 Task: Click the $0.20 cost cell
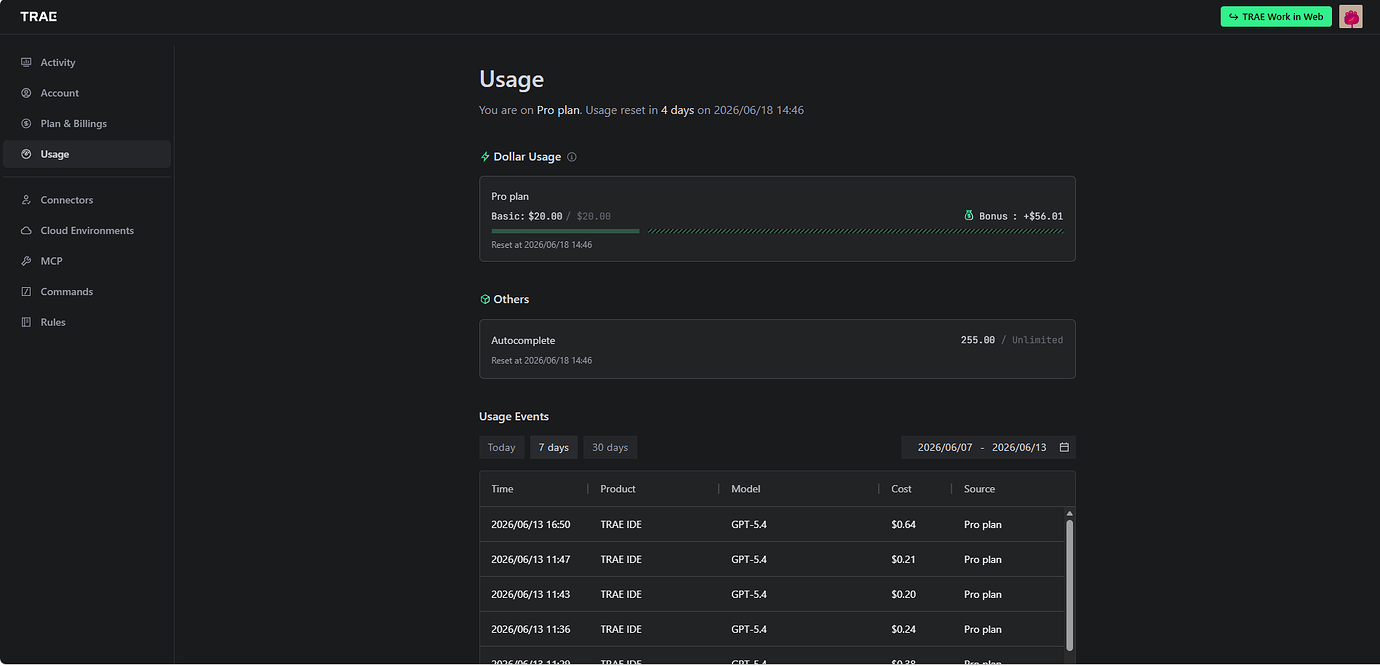(904, 594)
